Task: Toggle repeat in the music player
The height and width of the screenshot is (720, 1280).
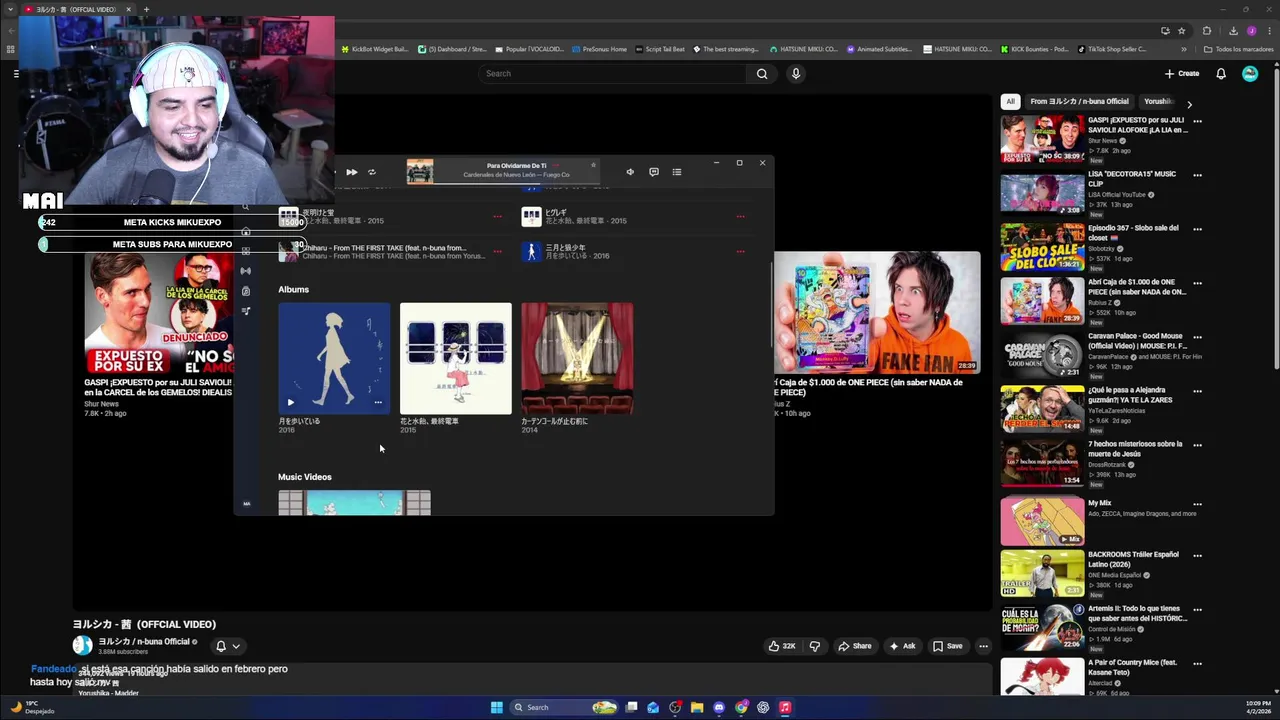Action: click(x=372, y=172)
